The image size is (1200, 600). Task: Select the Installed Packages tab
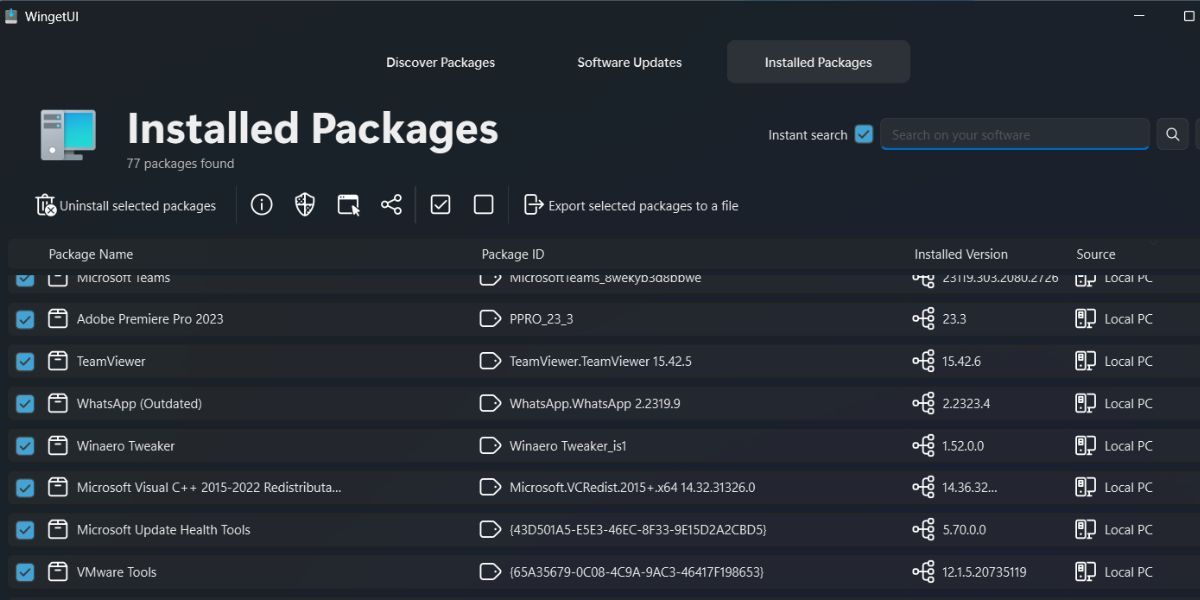(818, 62)
